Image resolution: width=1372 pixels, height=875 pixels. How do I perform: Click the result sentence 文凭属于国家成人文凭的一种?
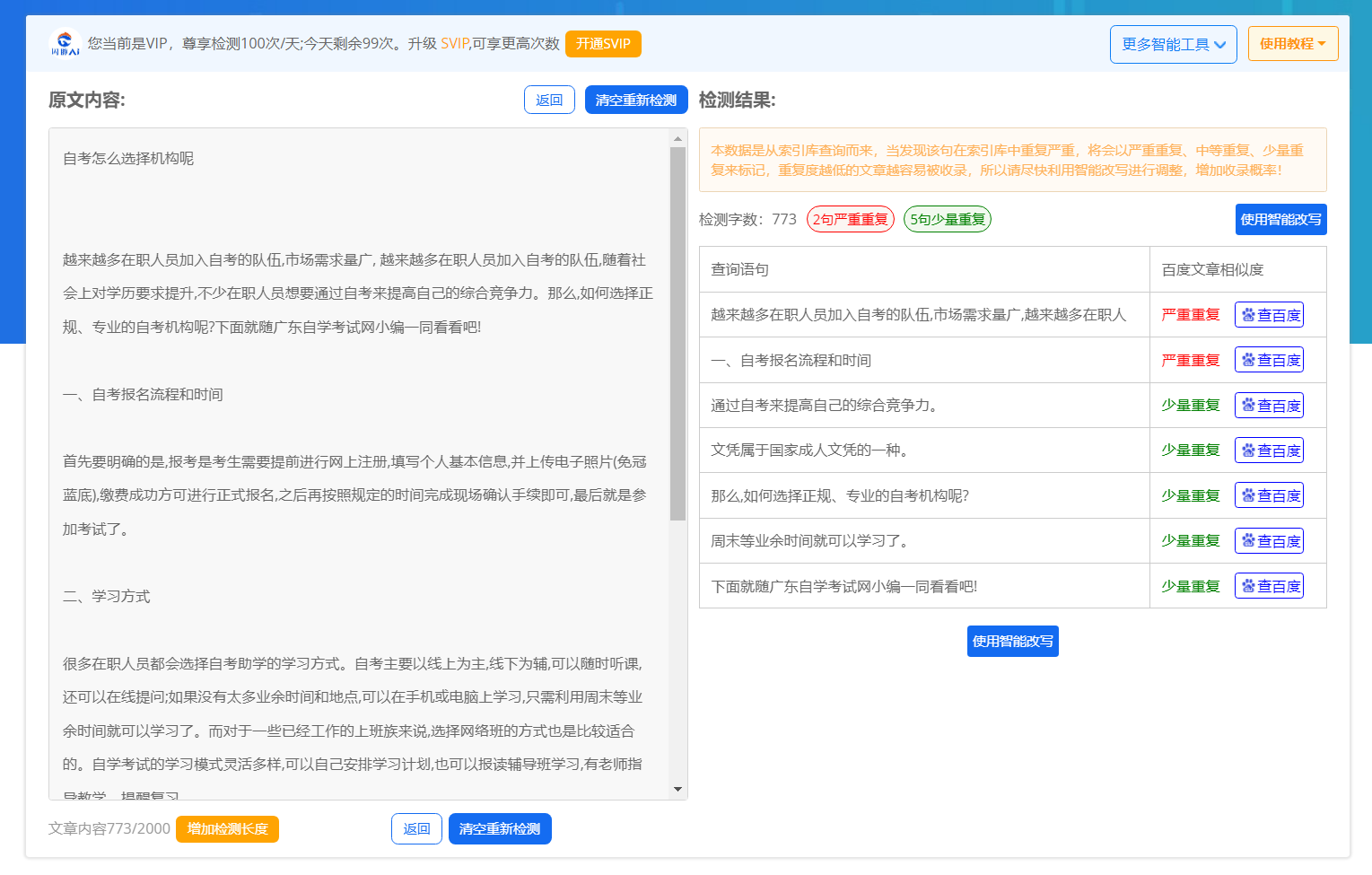pyautogui.click(x=809, y=451)
